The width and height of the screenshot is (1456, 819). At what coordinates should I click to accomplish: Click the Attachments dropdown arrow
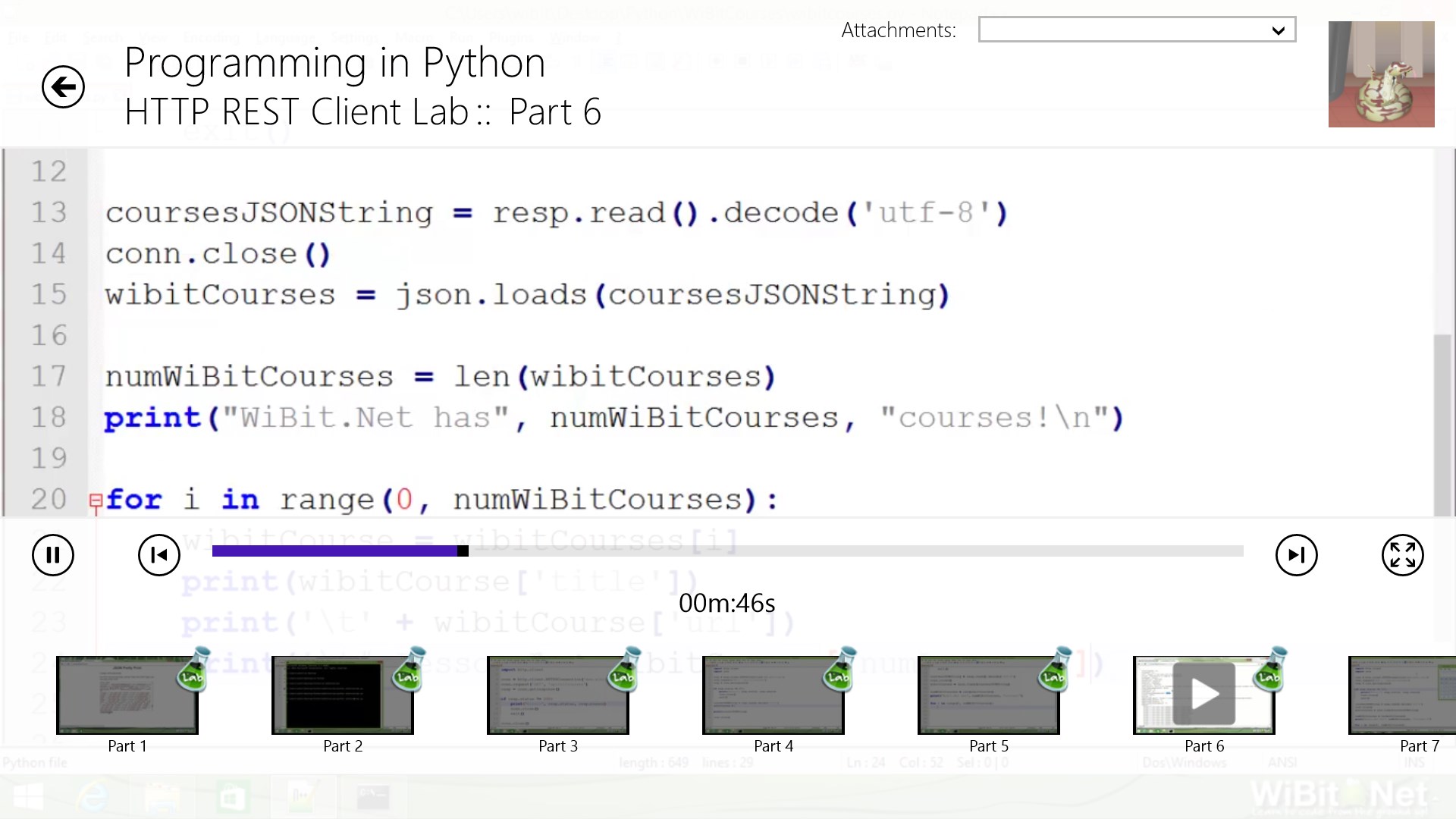[1279, 30]
